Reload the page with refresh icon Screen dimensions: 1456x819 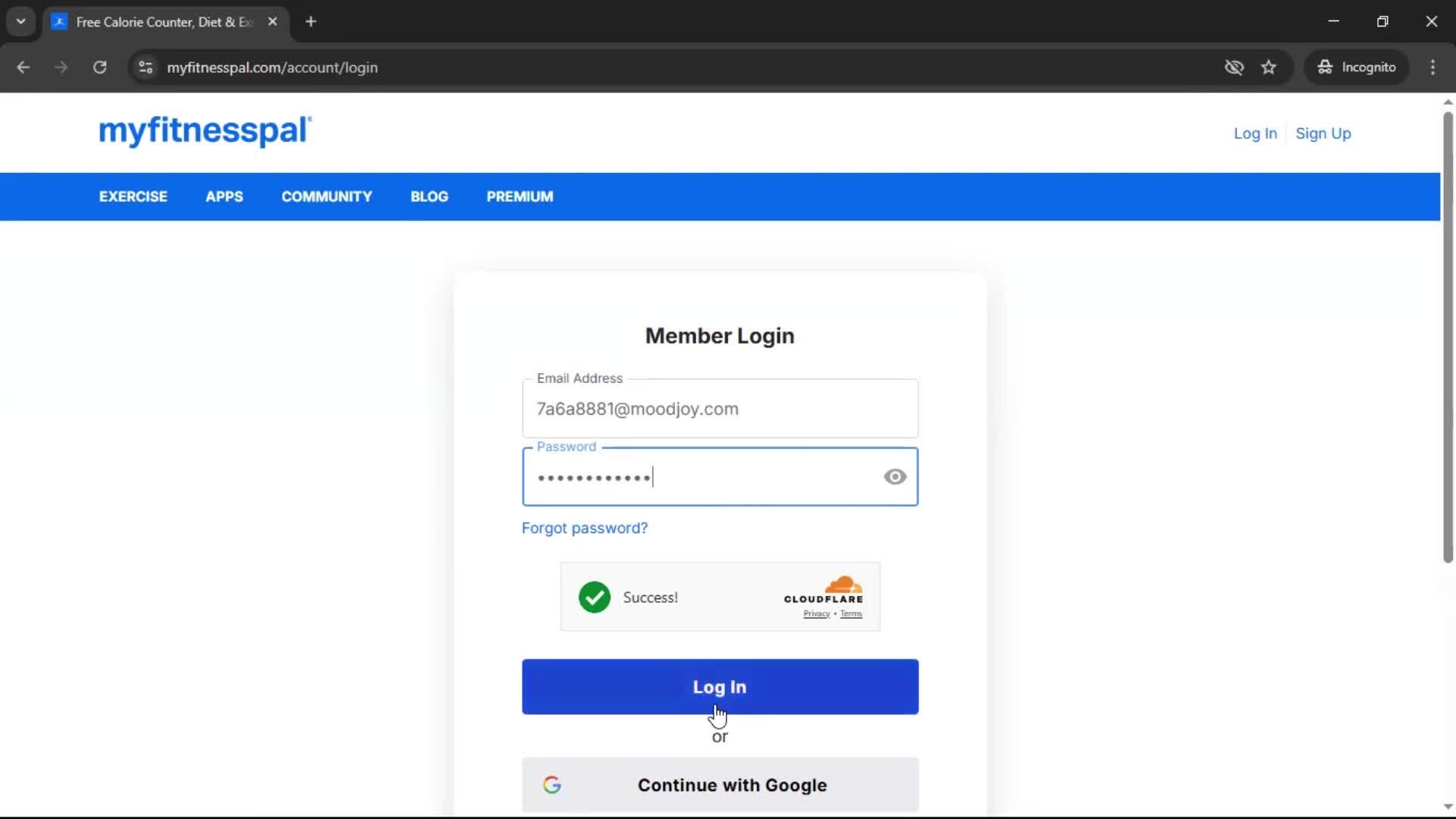point(99,67)
